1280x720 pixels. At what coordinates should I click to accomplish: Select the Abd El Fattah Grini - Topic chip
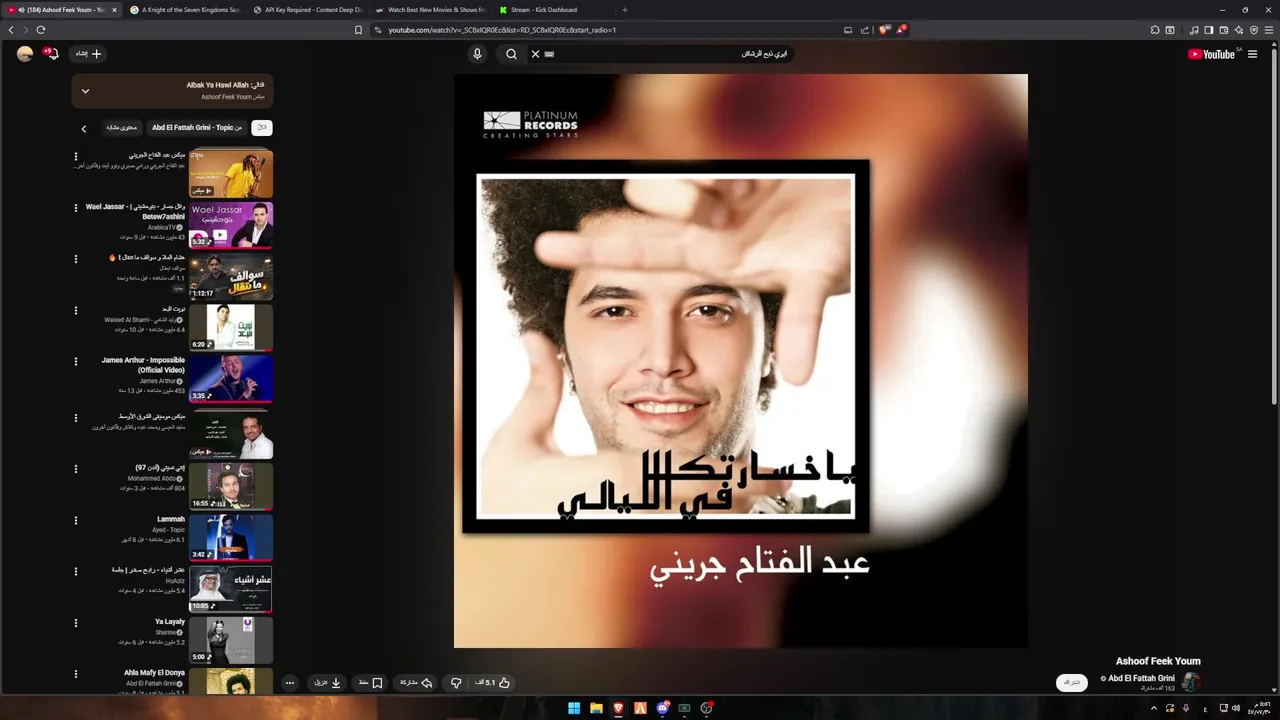coord(196,128)
